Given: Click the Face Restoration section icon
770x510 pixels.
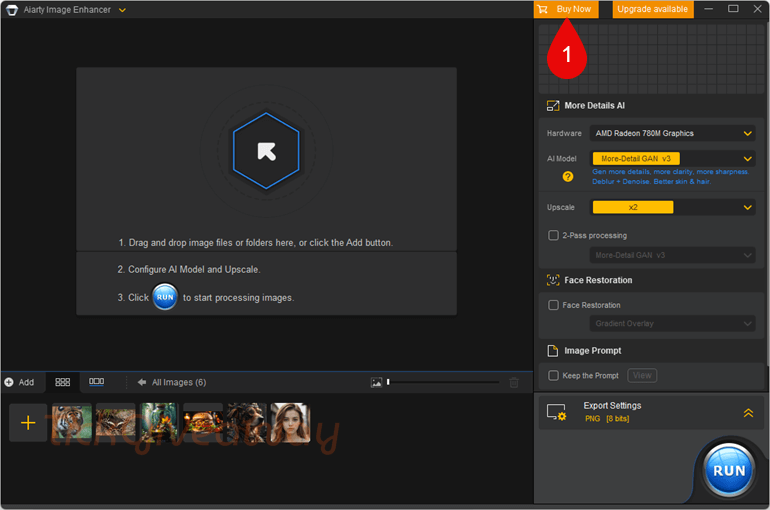Looking at the screenshot, I should 553,280.
